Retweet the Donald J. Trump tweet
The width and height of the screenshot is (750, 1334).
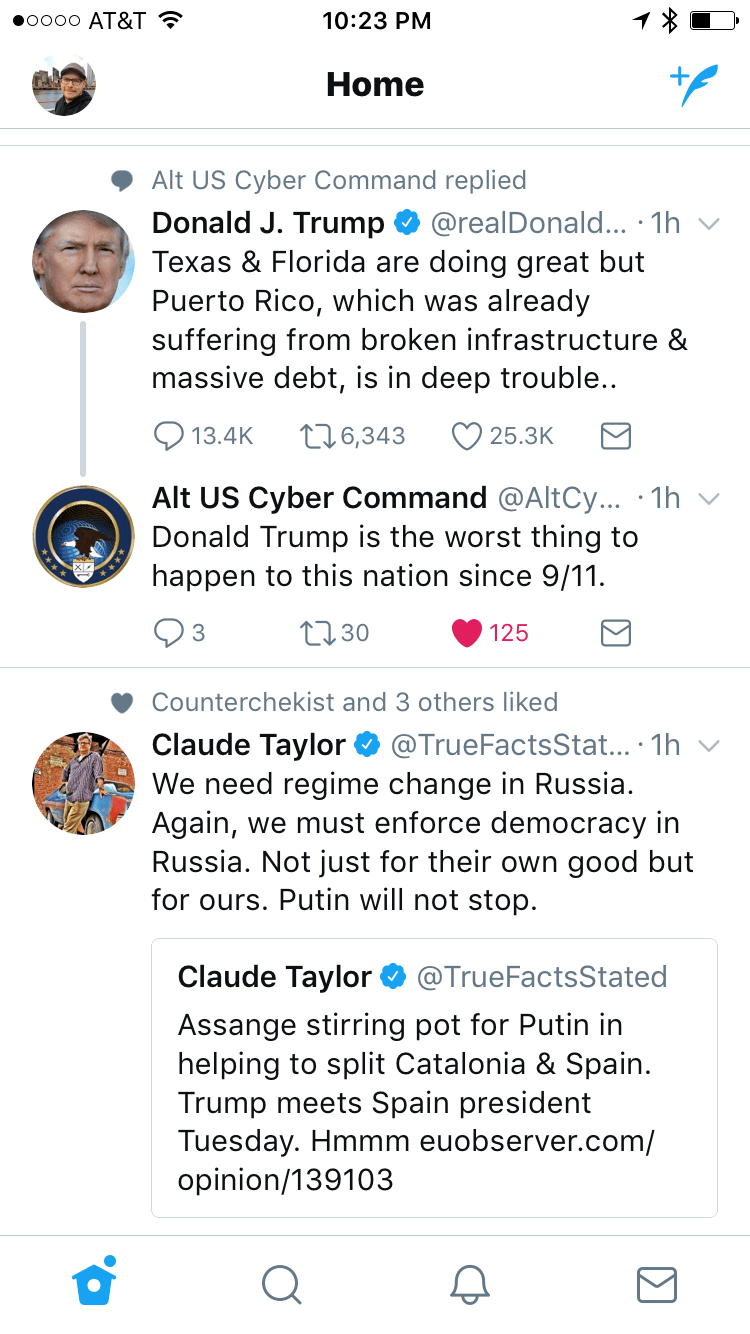click(316, 436)
